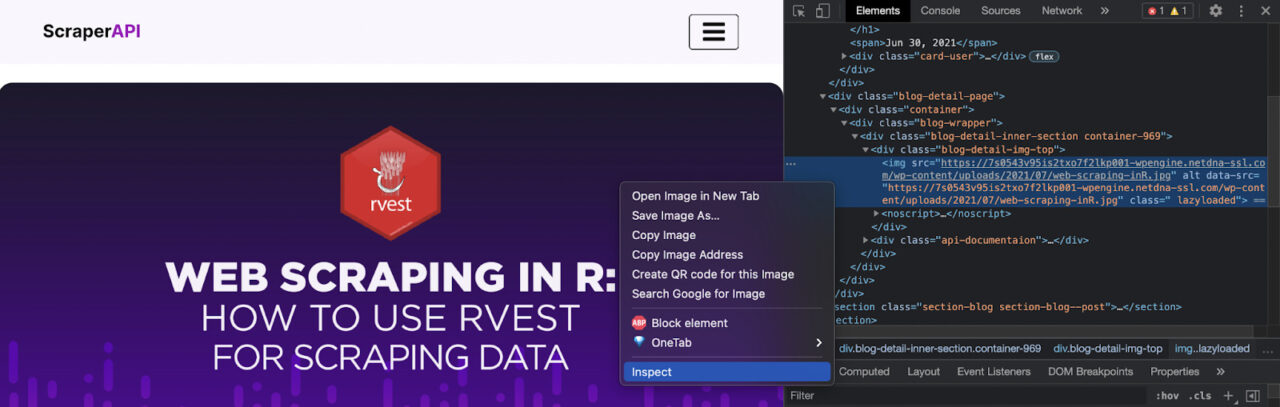Expand the card-user div node

tap(845, 56)
